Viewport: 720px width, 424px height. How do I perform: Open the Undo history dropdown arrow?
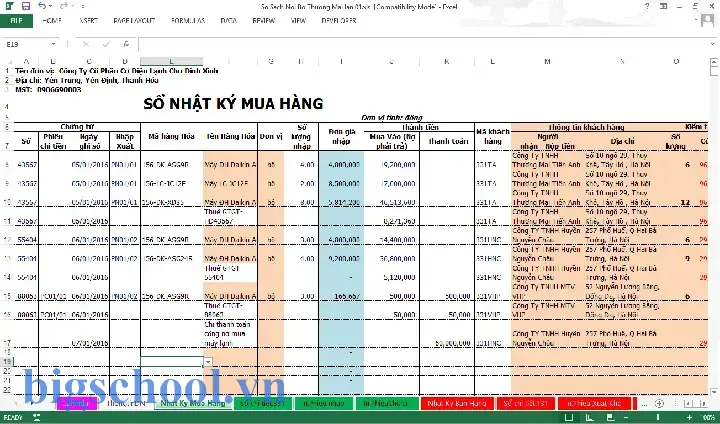50,6
